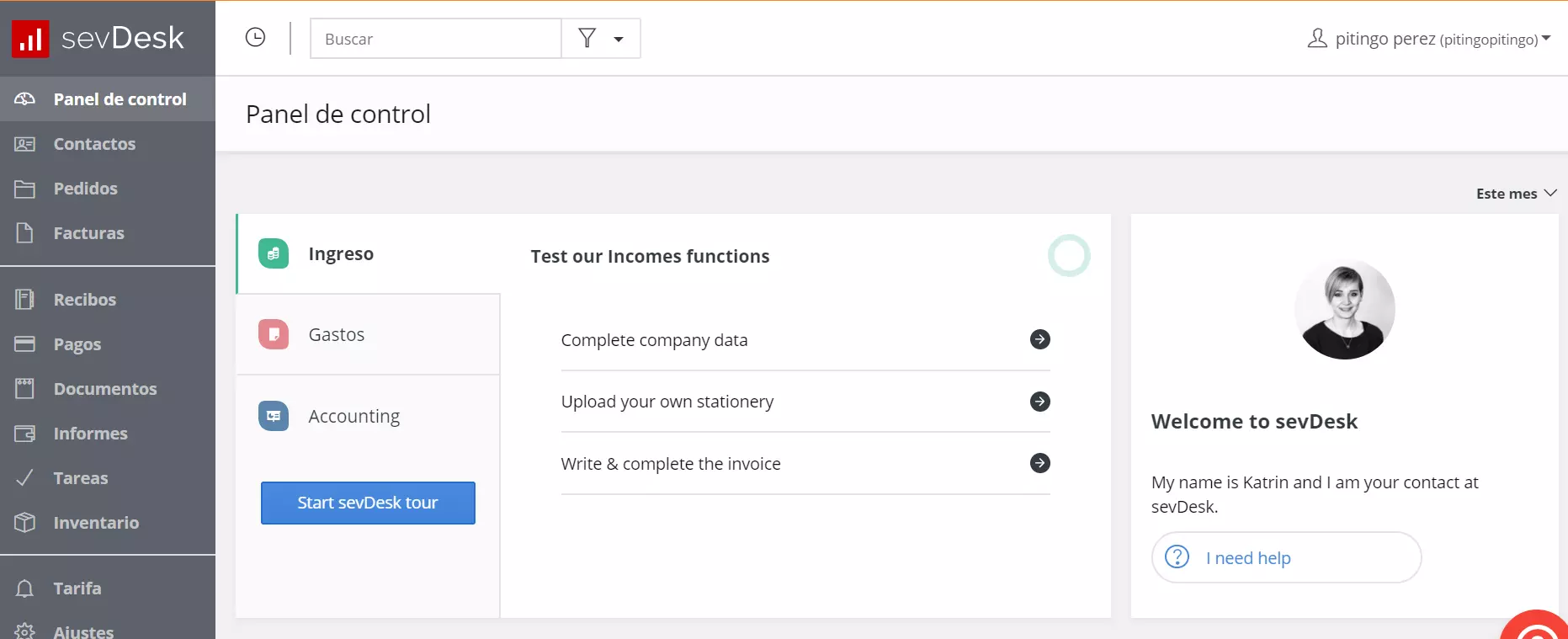The image size is (1568, 639).
Task: Click the Tareas checkmark icon
Action: [25, 478]
